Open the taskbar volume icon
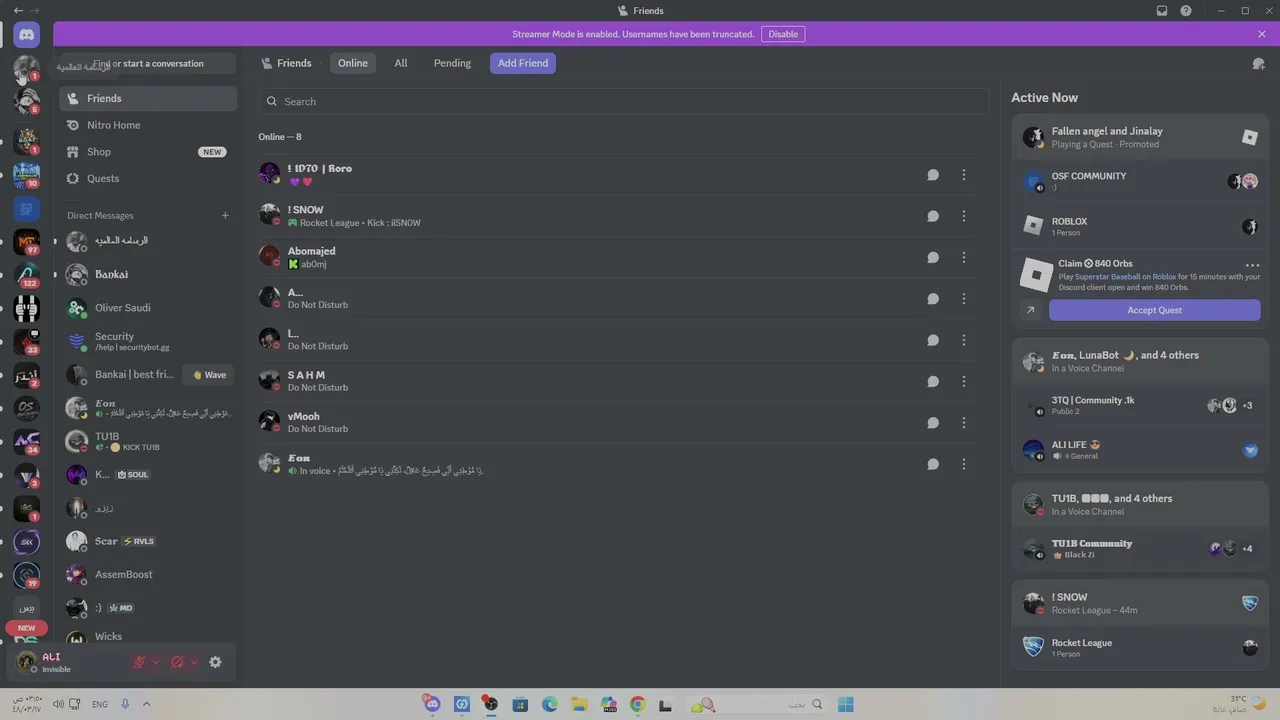This screenshot has width=1280, height=720. (59, 704)
